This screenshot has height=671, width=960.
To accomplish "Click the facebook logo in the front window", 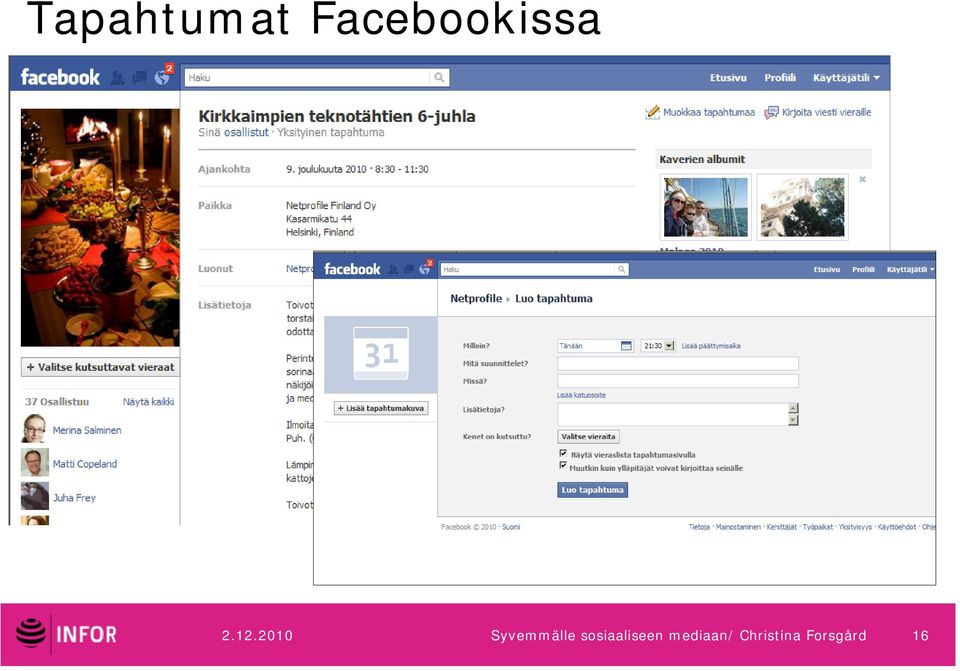I will click(x=352, y=269).
